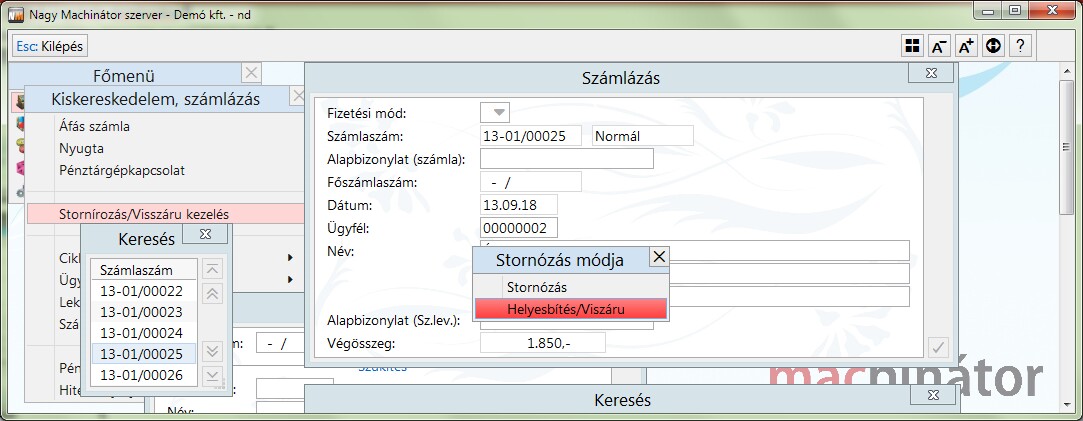Viewport: 1083px width, 421px height.
Task: Click the Végösszeg field 1.850,-
Action: pyautogui.click(x=543, y=343)
